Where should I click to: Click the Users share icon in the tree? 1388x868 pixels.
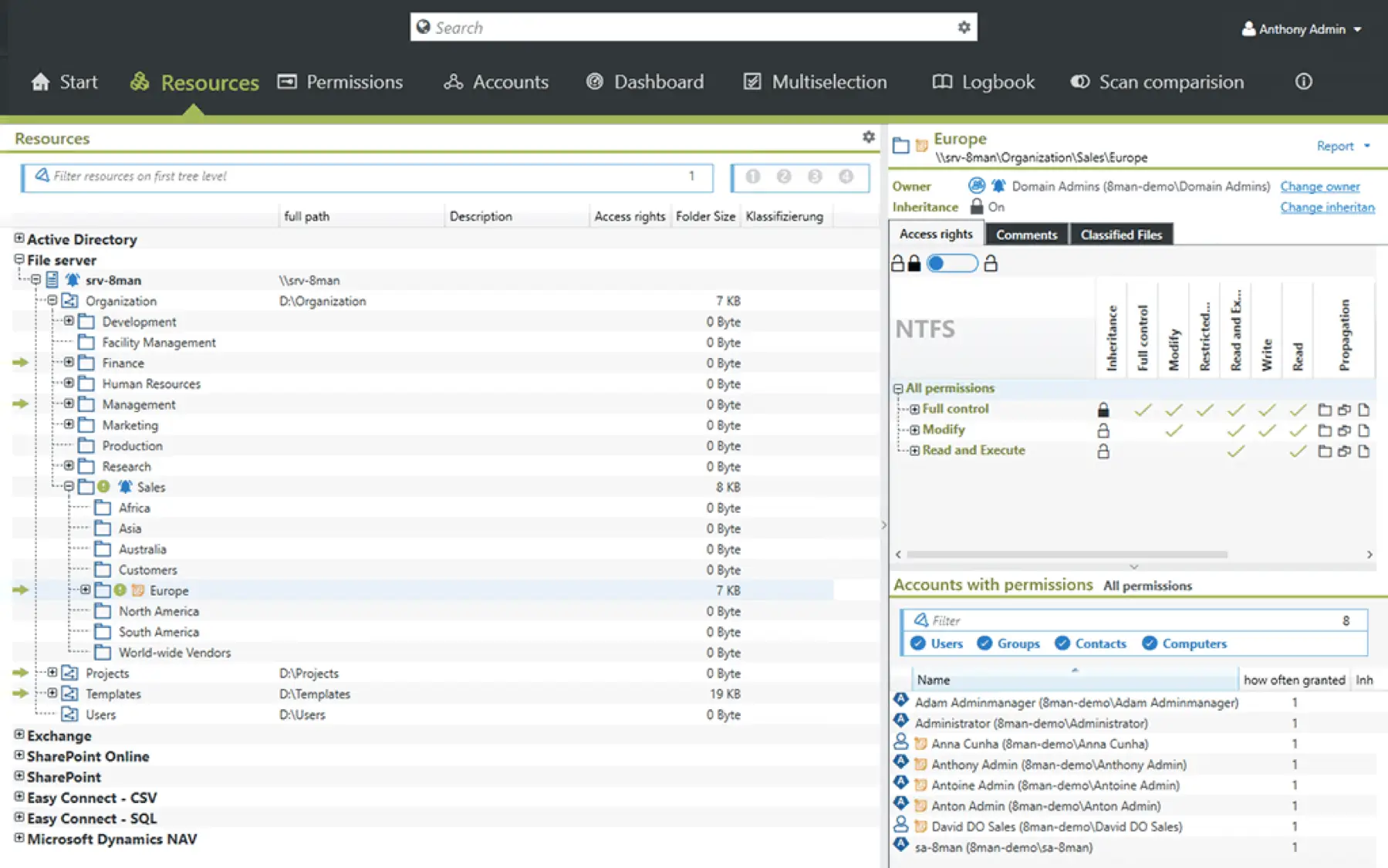pos(70,714)
